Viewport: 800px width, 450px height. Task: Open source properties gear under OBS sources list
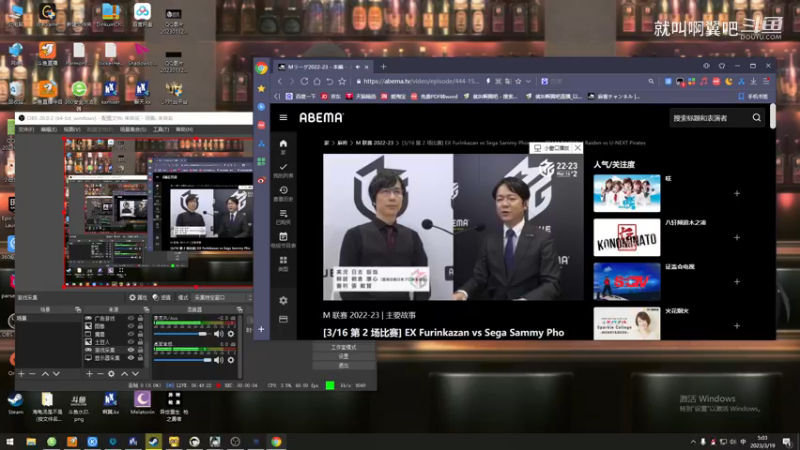tap(111, 374)
